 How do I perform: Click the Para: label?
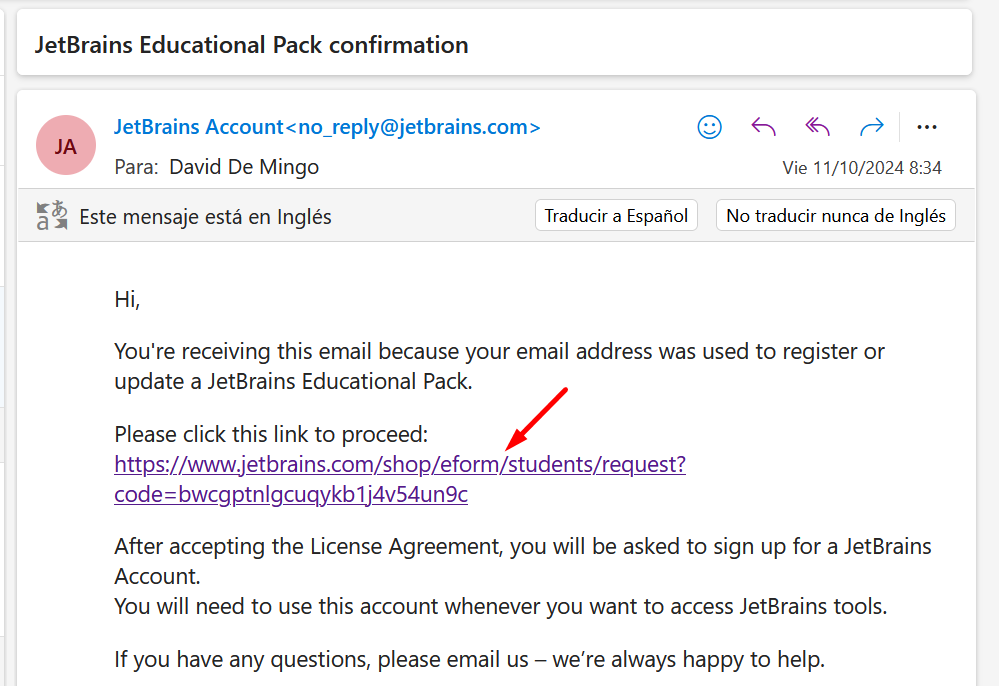(136, 167)
